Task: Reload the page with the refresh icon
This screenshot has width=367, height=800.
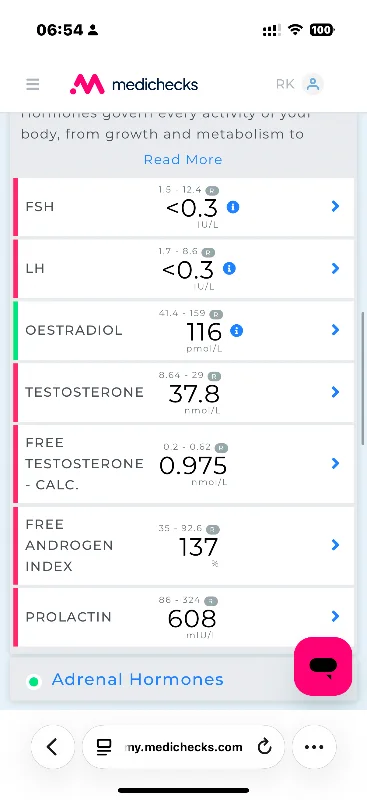Action: (264, 747)
